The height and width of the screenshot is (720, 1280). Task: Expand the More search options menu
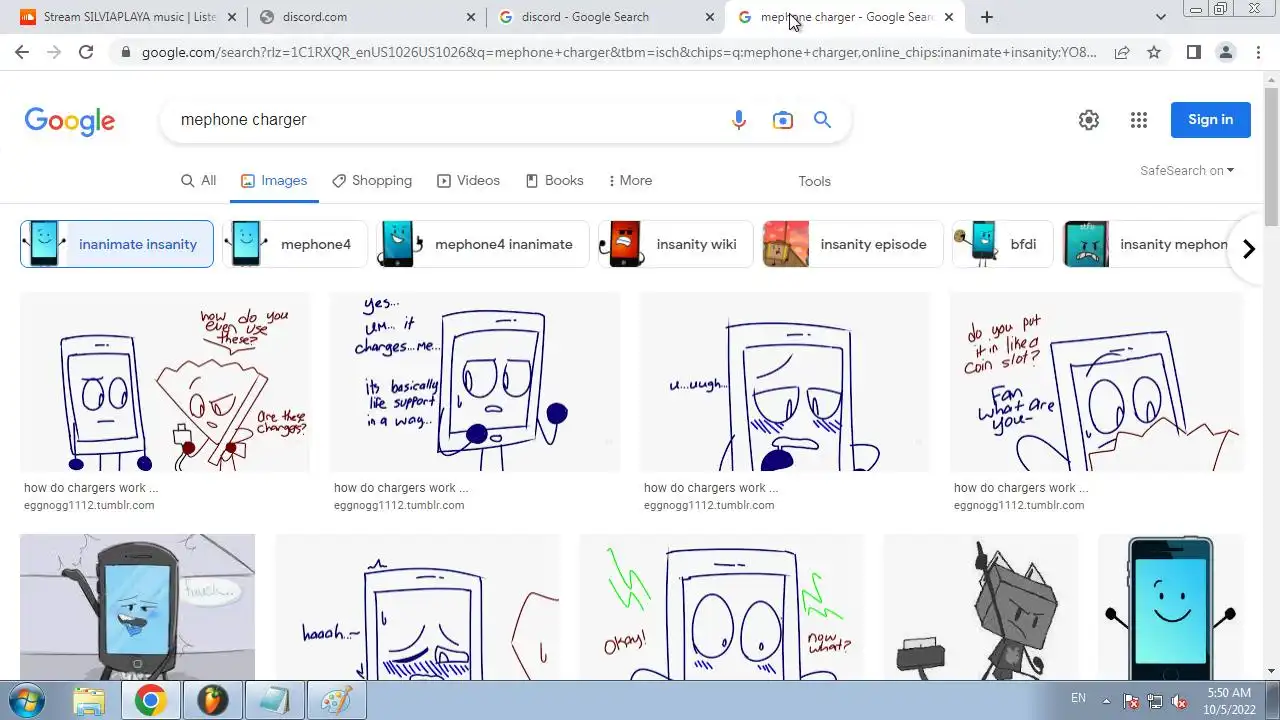pyautogui.click(x=630, y=181)
